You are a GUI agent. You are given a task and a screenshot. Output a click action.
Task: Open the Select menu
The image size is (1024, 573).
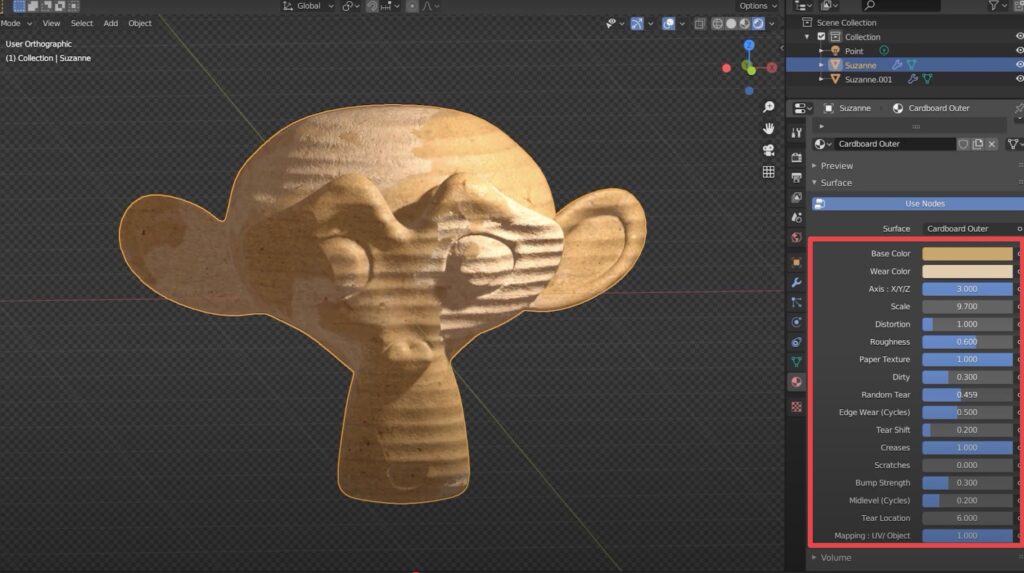coord(82,24)
